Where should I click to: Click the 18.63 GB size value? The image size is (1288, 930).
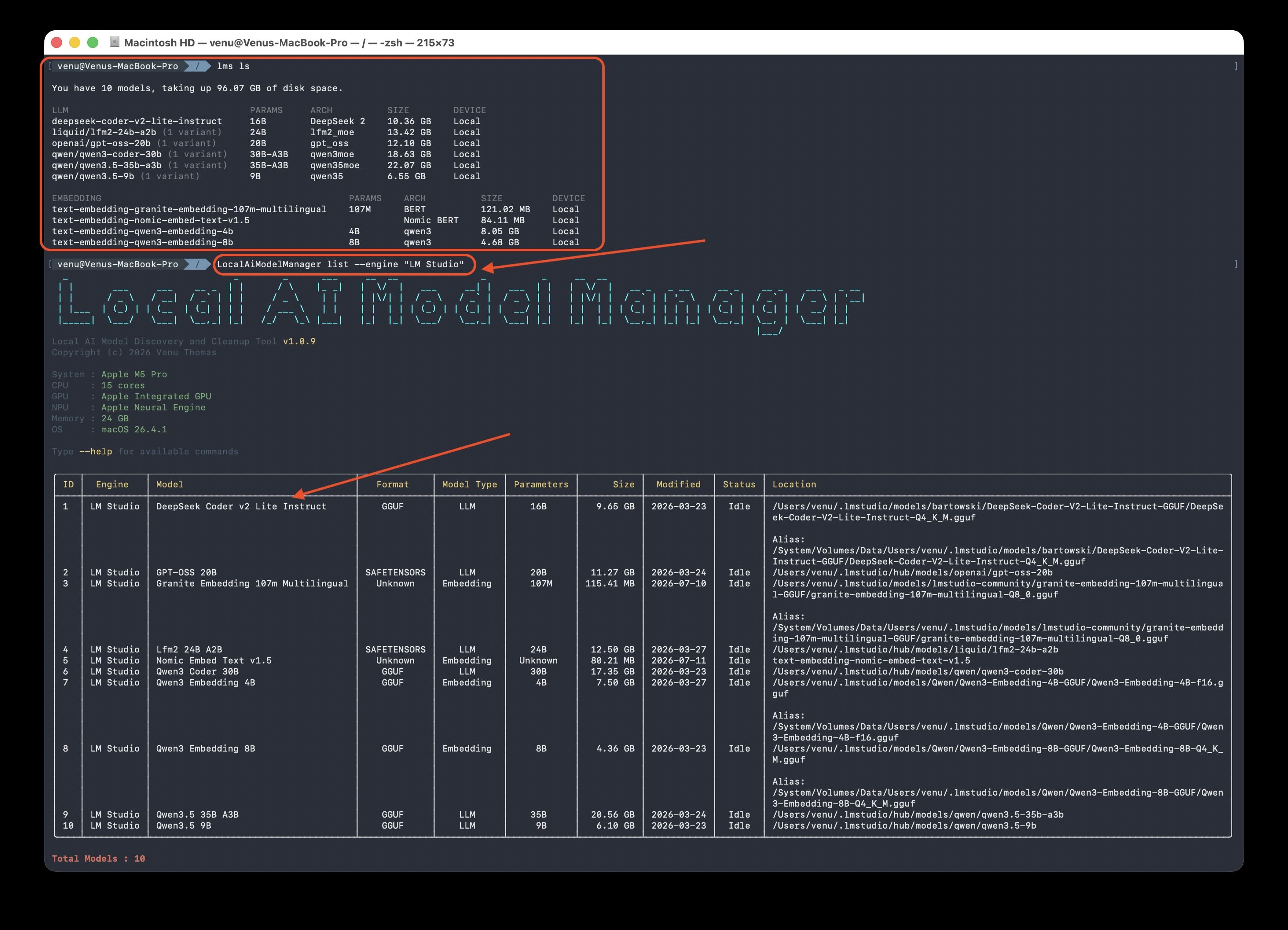pos(409,154)
